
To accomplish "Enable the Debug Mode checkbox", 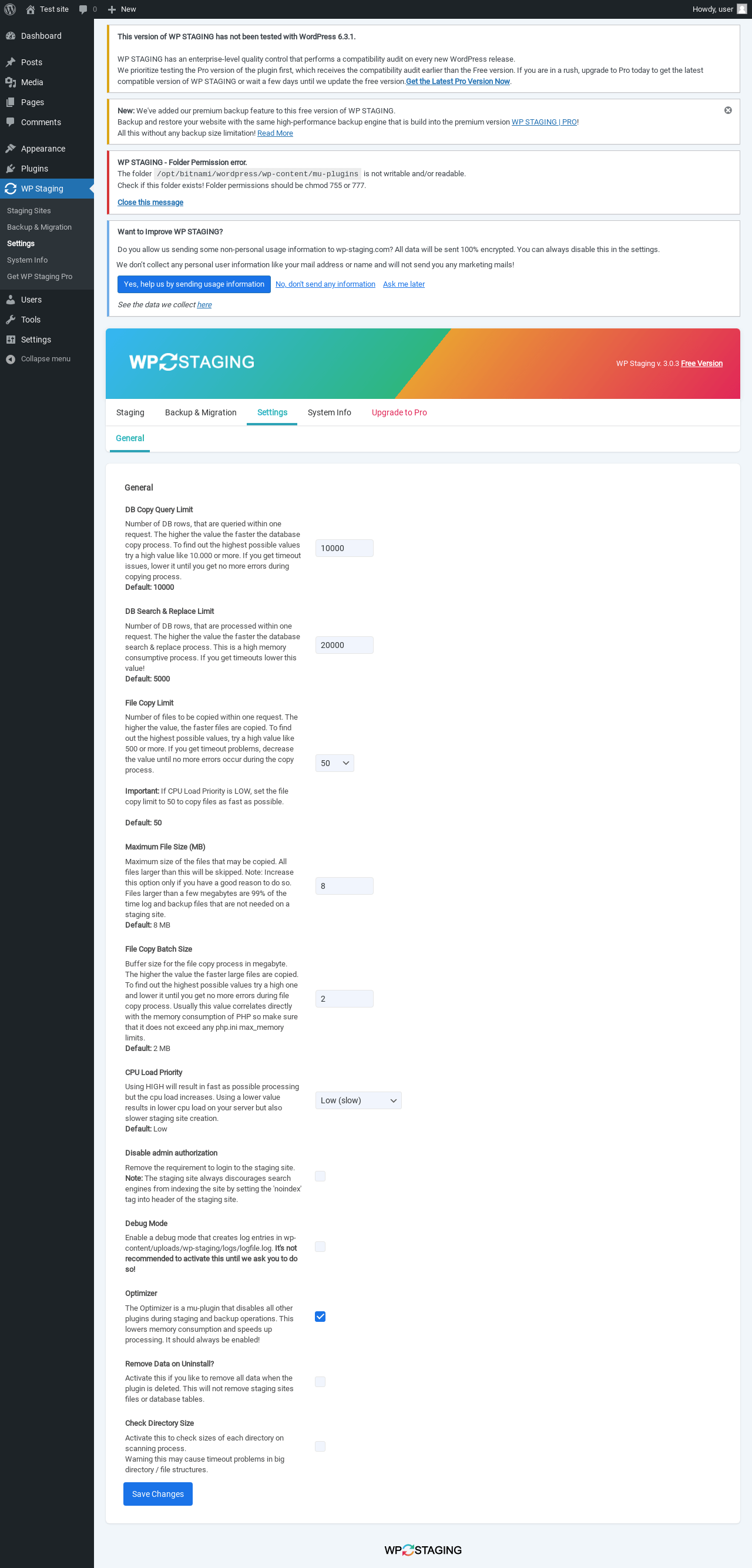I will [320, 1246].
